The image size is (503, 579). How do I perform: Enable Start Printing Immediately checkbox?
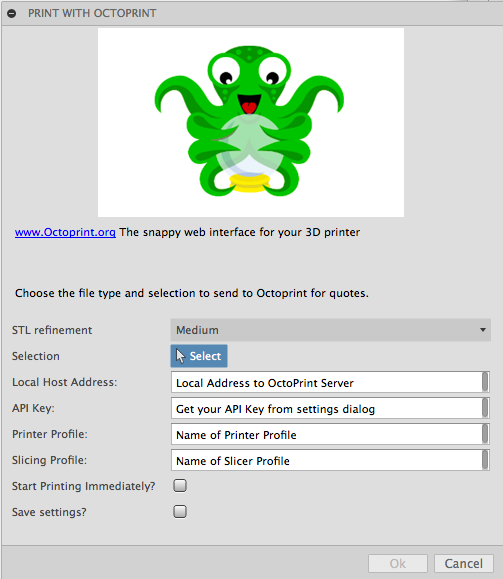tap(180, 486)
